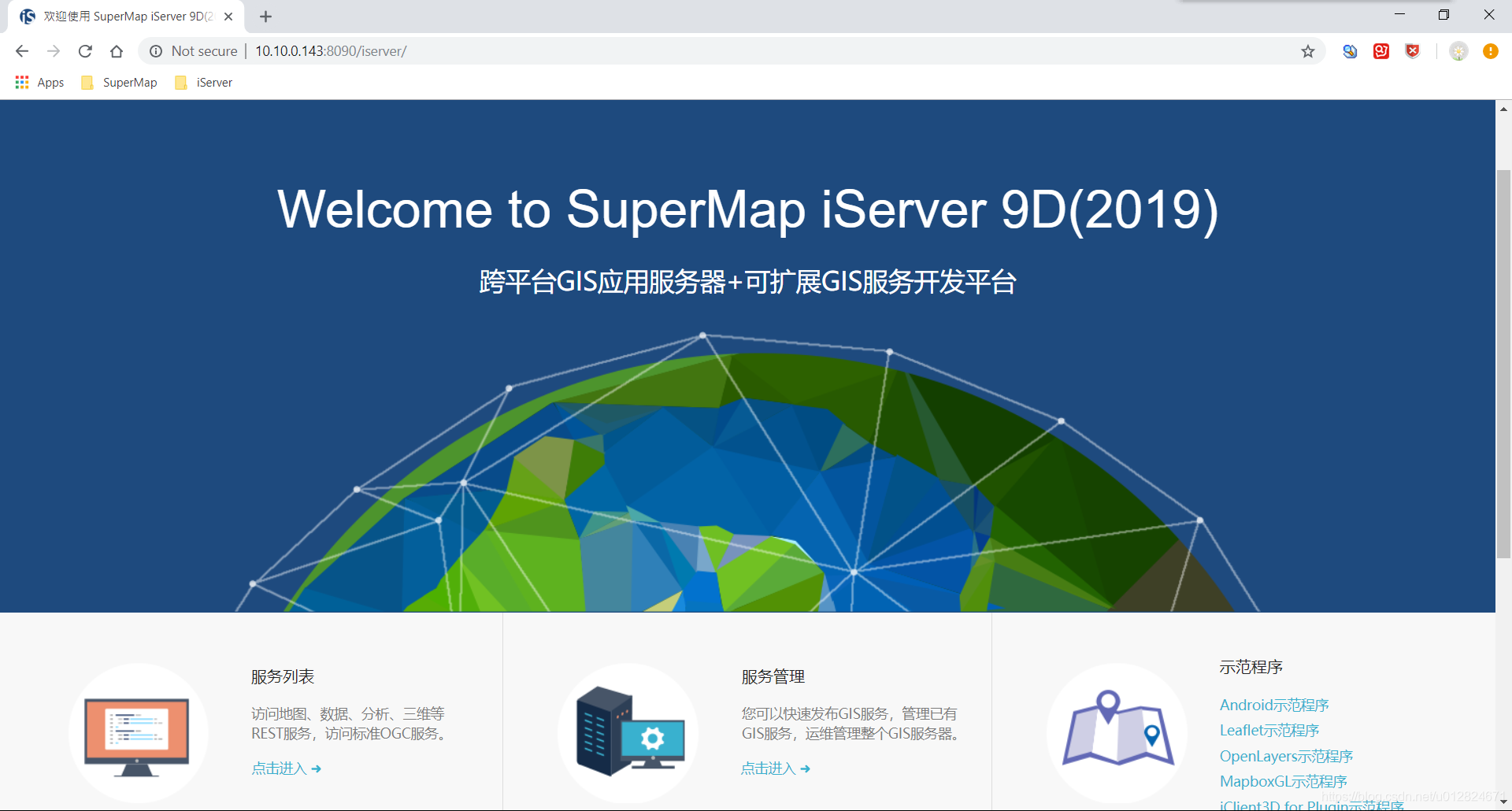Click the 服务列表 heading
The image size is (1512, 811).
click(283, 677)
